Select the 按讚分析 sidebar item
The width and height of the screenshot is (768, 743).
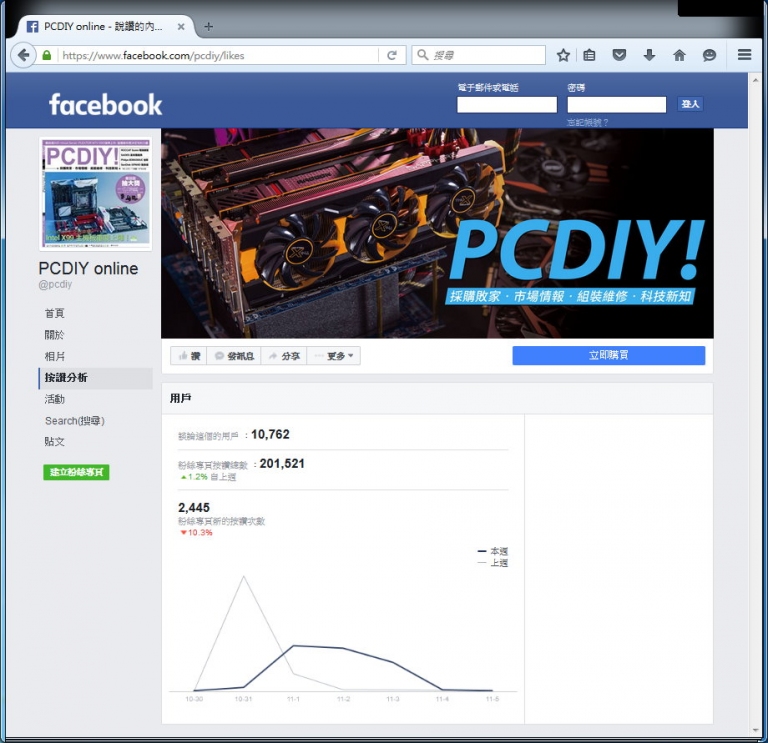coord(96,378)
